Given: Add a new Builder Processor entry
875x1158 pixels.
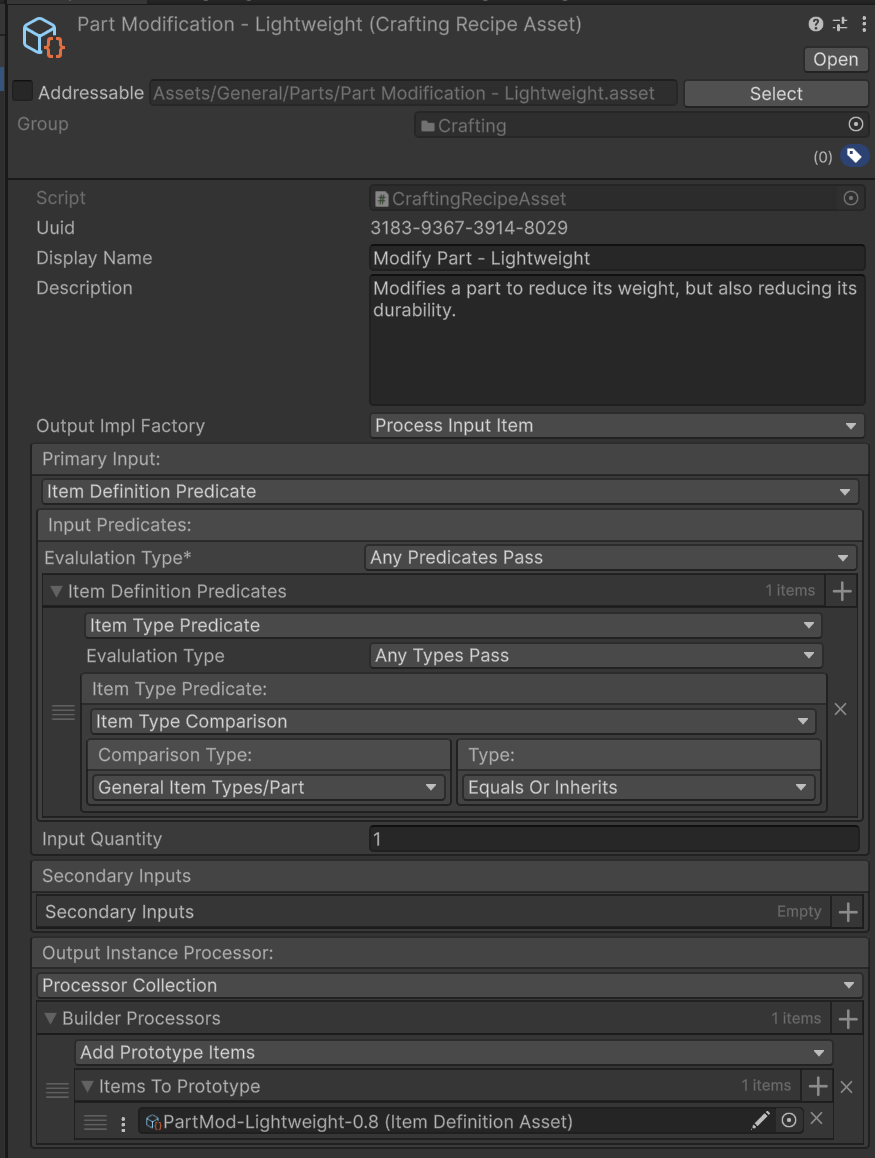Looking at the screenshot, I should [x=847, y=1018].
